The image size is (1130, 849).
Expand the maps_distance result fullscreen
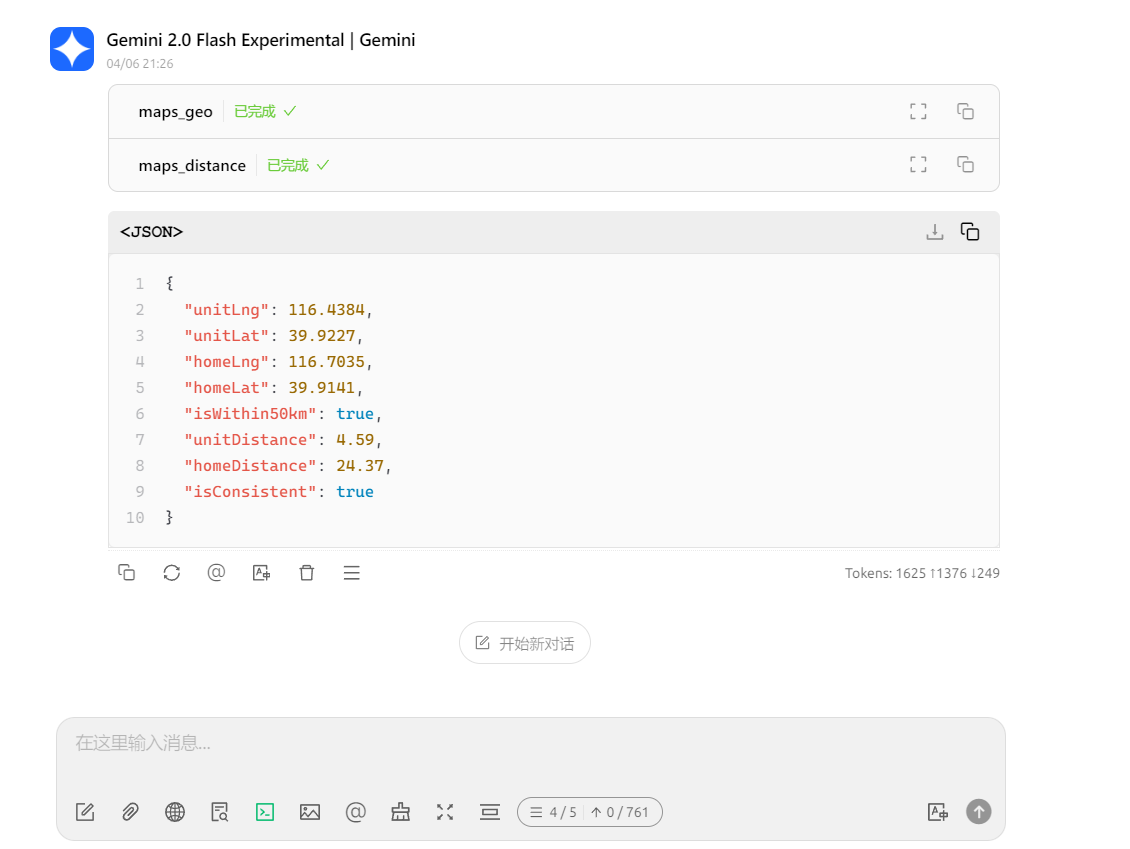918,164
